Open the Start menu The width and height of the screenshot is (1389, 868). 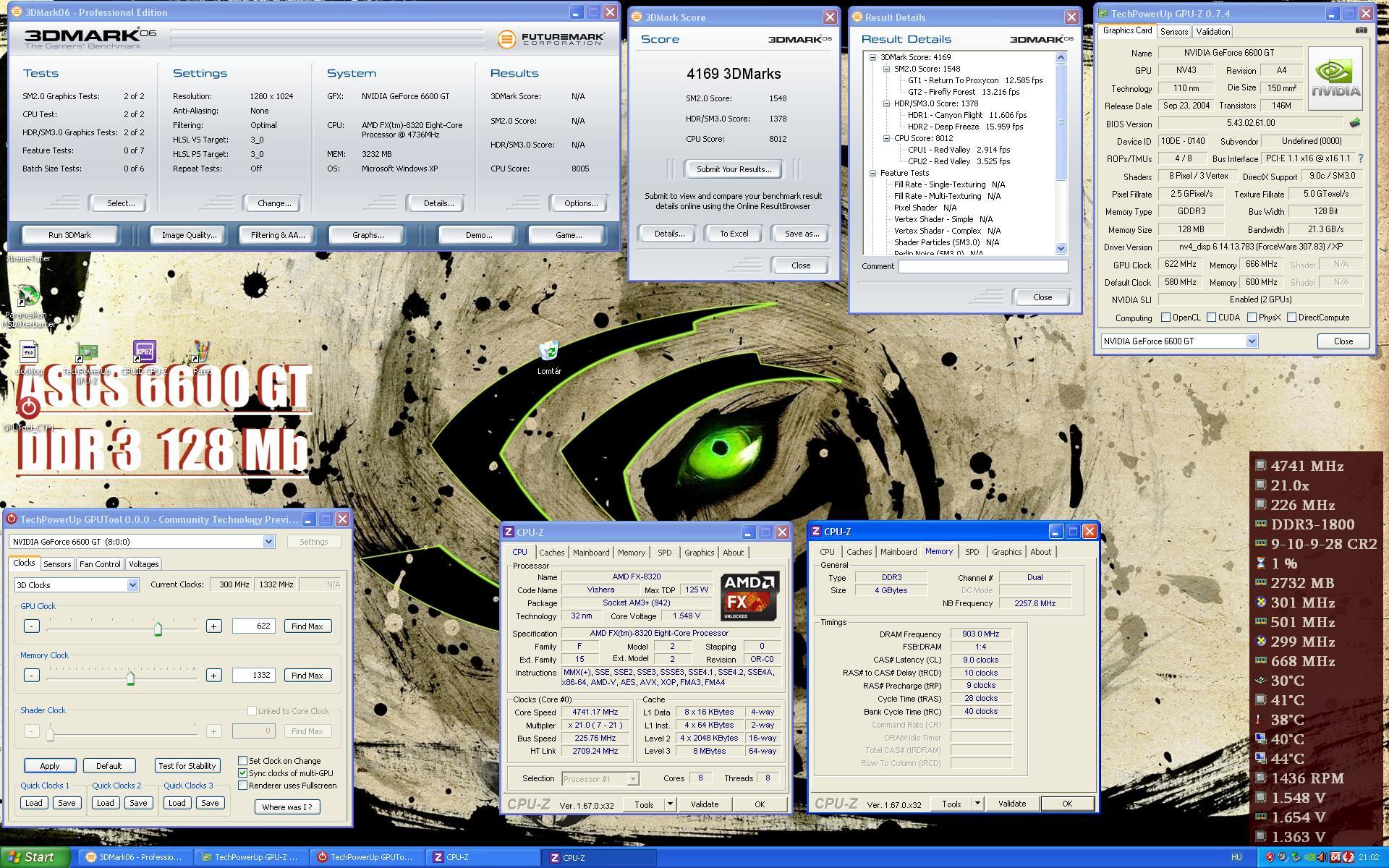pyautogui.click(x=35, y=857)
